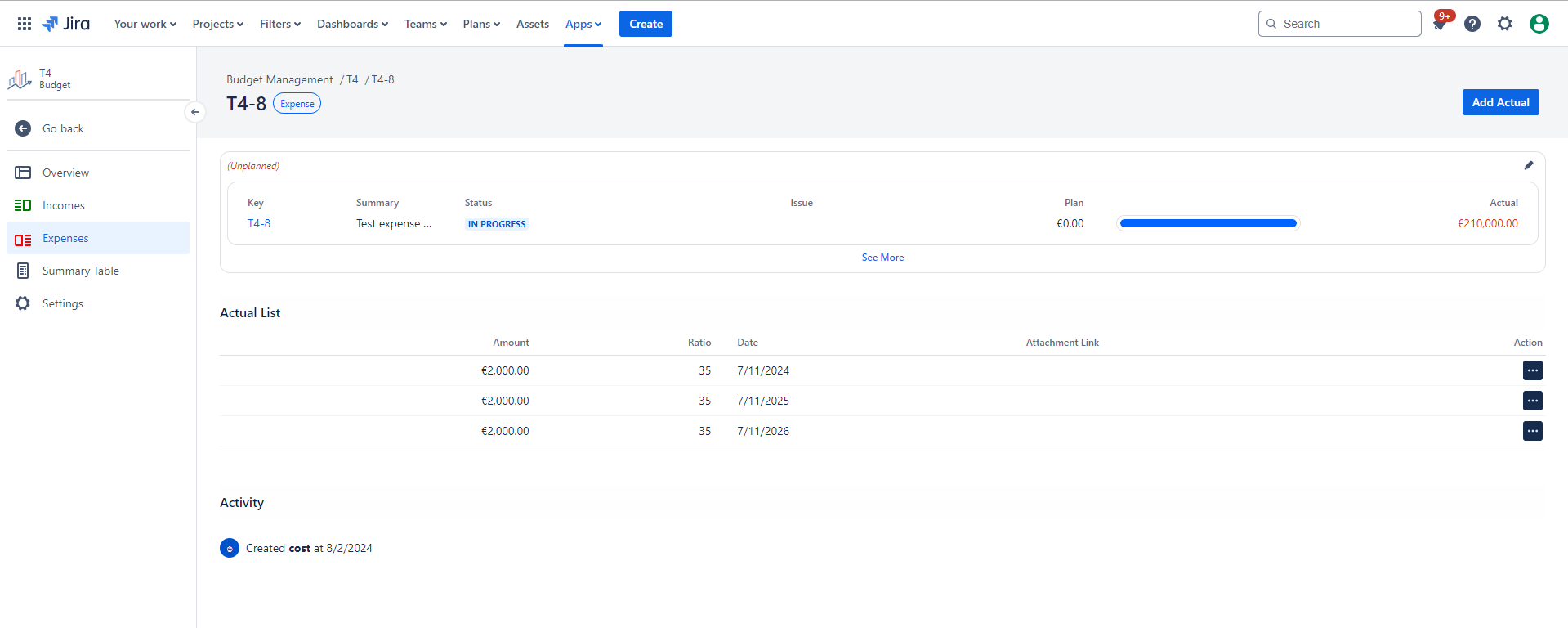Expand the Projects dropdown
Viewport: 1568px width, 628px height.
coord(218,24)
